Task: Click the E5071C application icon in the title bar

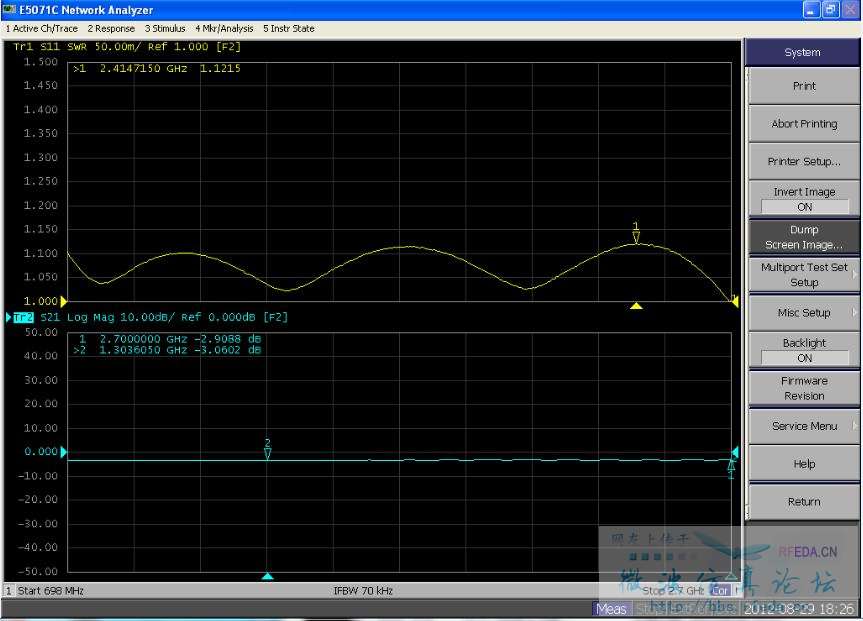Action: [9, 9]
